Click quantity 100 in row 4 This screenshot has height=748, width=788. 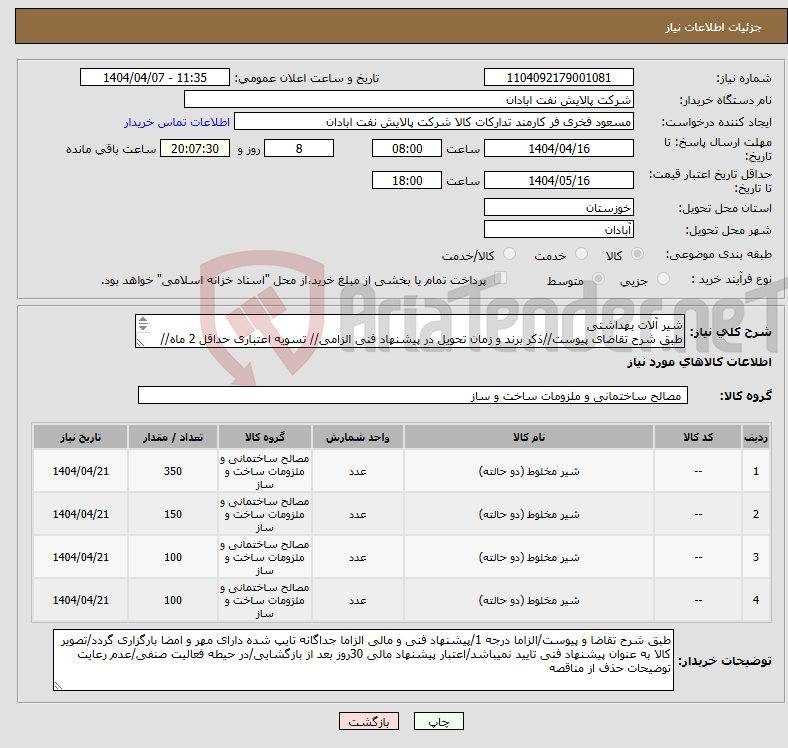[x=173, y=600]
